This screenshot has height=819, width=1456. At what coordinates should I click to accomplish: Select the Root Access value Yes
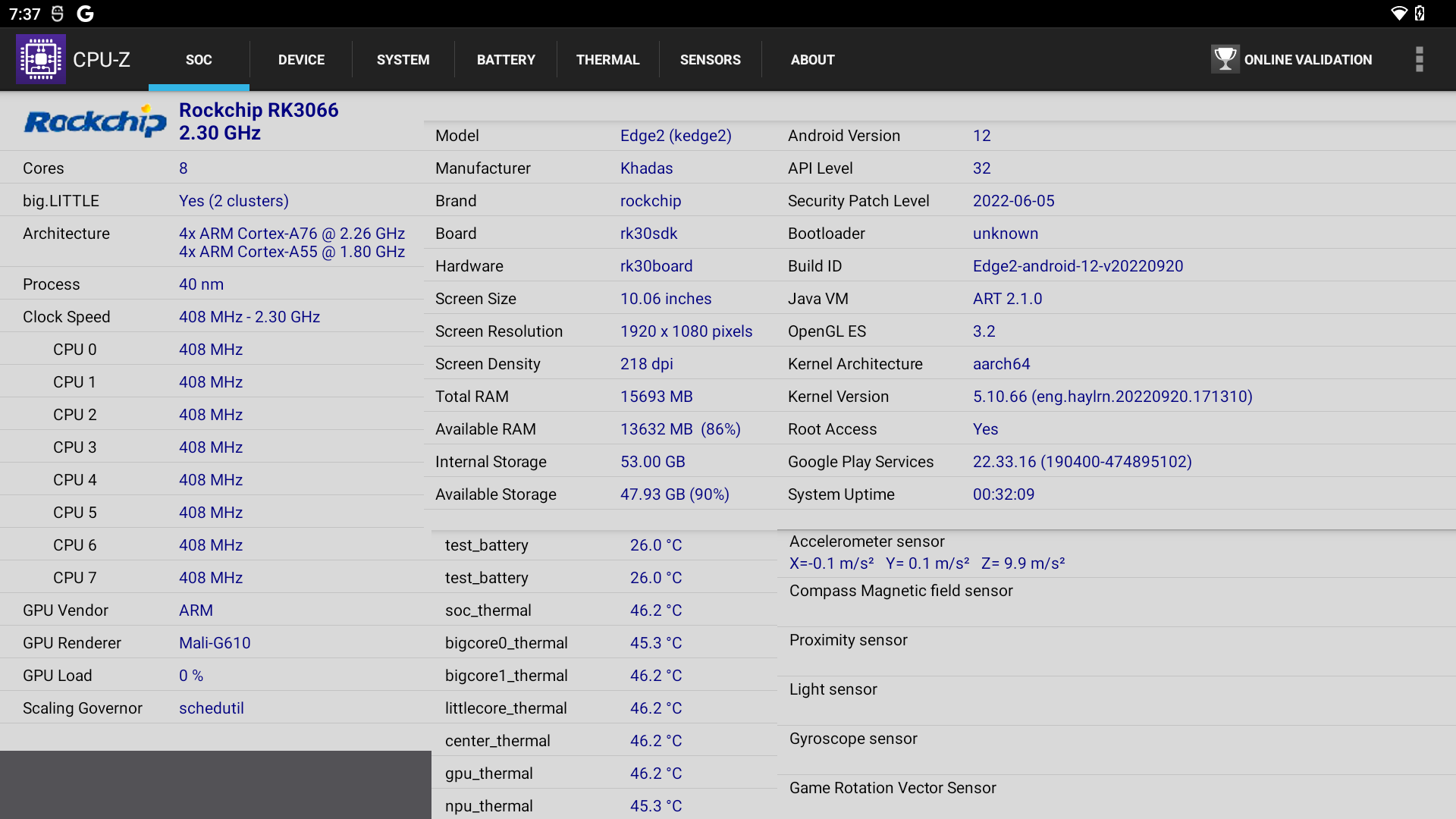click(x=986, y=429)
